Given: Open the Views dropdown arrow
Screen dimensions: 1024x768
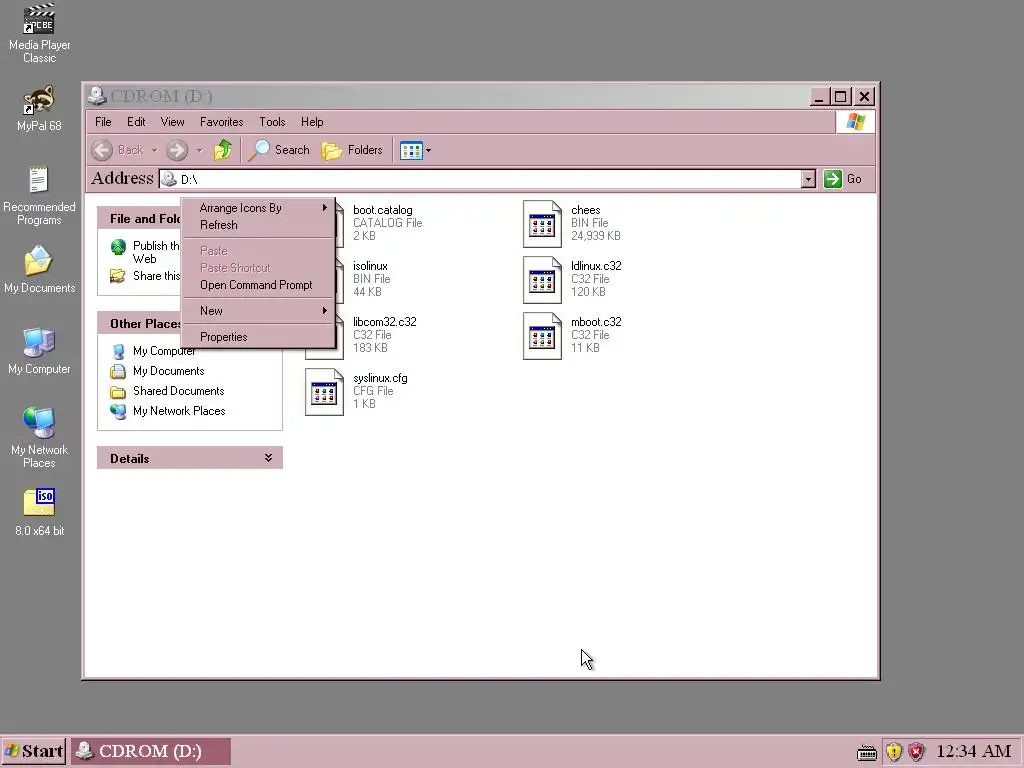Looking at the screenshot, I should [x=428, y=151].
